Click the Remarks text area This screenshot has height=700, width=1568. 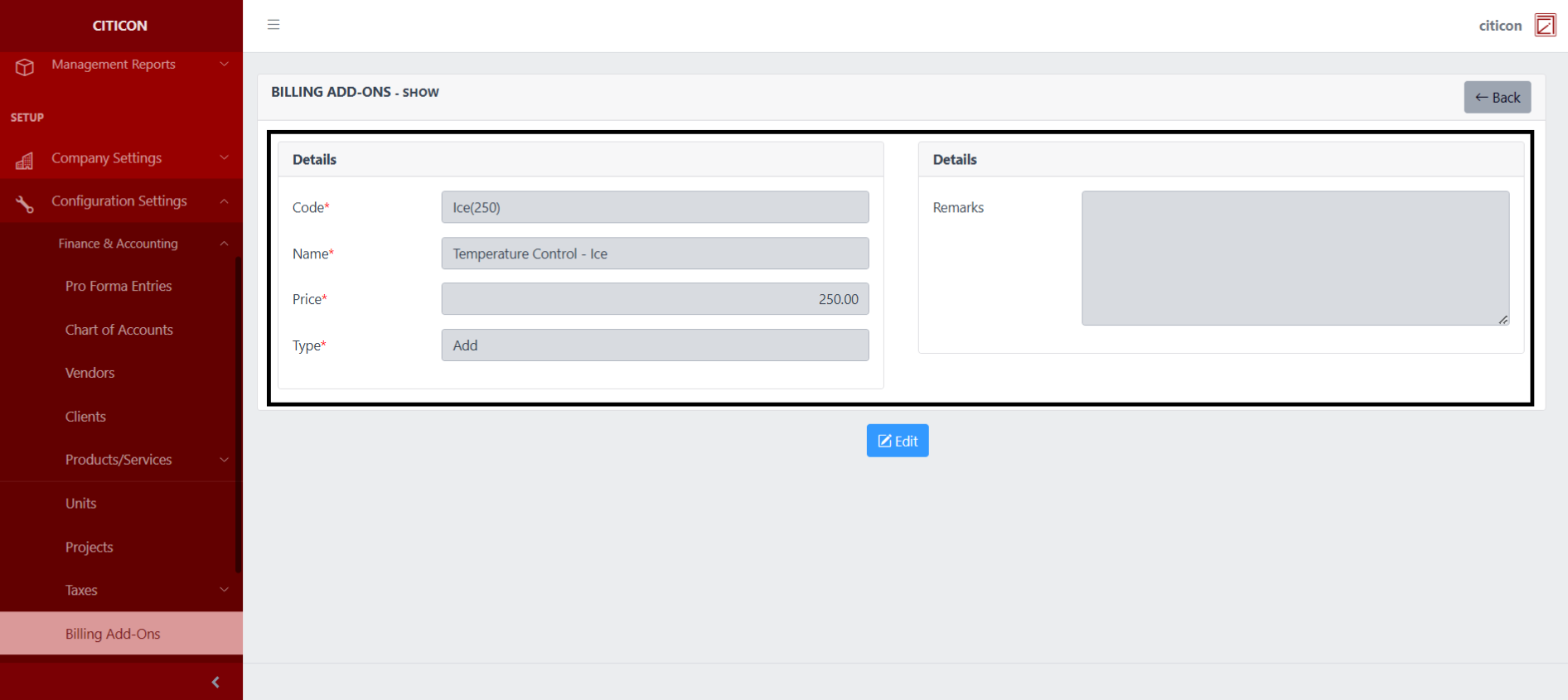(1295, 258)
